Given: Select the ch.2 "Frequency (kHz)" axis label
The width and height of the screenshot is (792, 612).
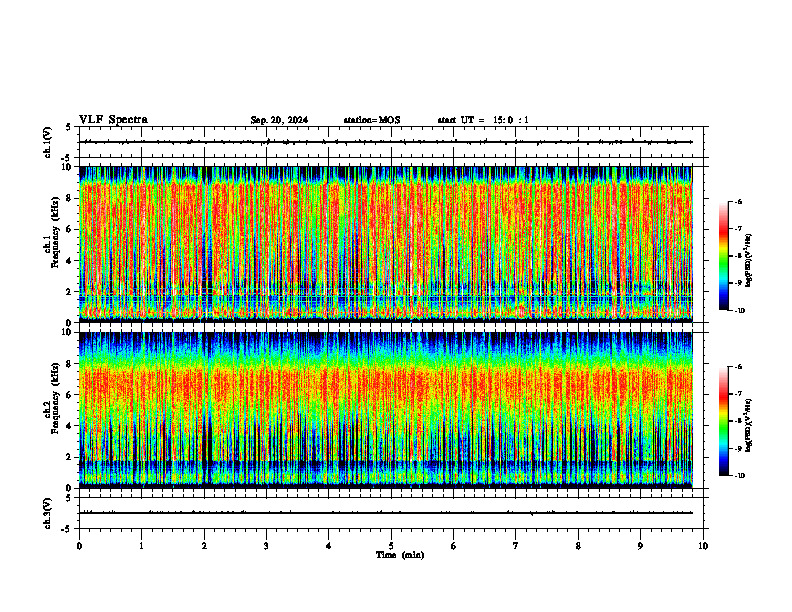Looking at the screenshot, I should (55, 398).
